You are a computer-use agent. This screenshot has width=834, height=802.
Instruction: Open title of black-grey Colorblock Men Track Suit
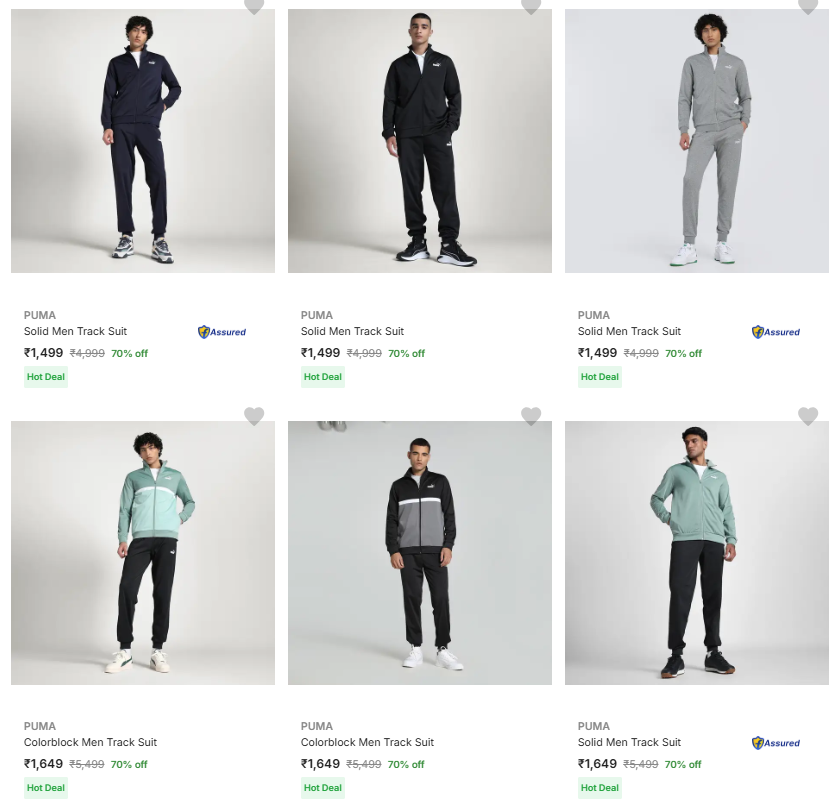(x=367, y=742)
